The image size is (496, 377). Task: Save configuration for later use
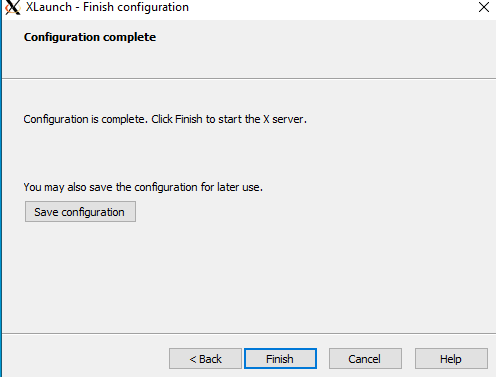tap(80, 211)
